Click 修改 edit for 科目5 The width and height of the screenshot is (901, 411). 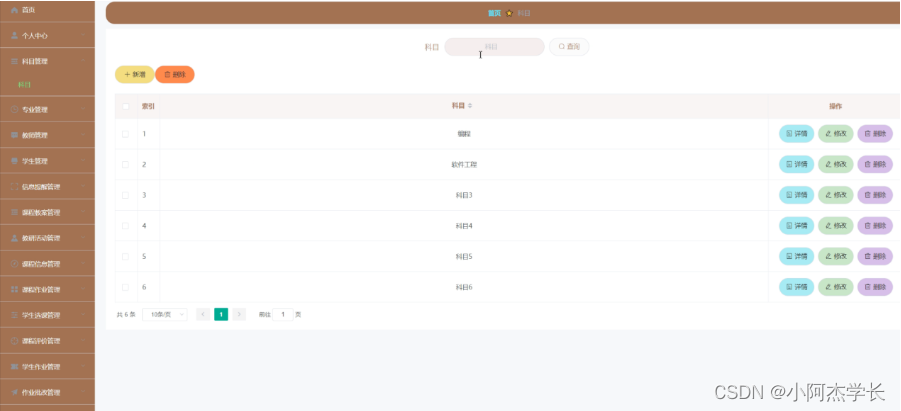835,256
